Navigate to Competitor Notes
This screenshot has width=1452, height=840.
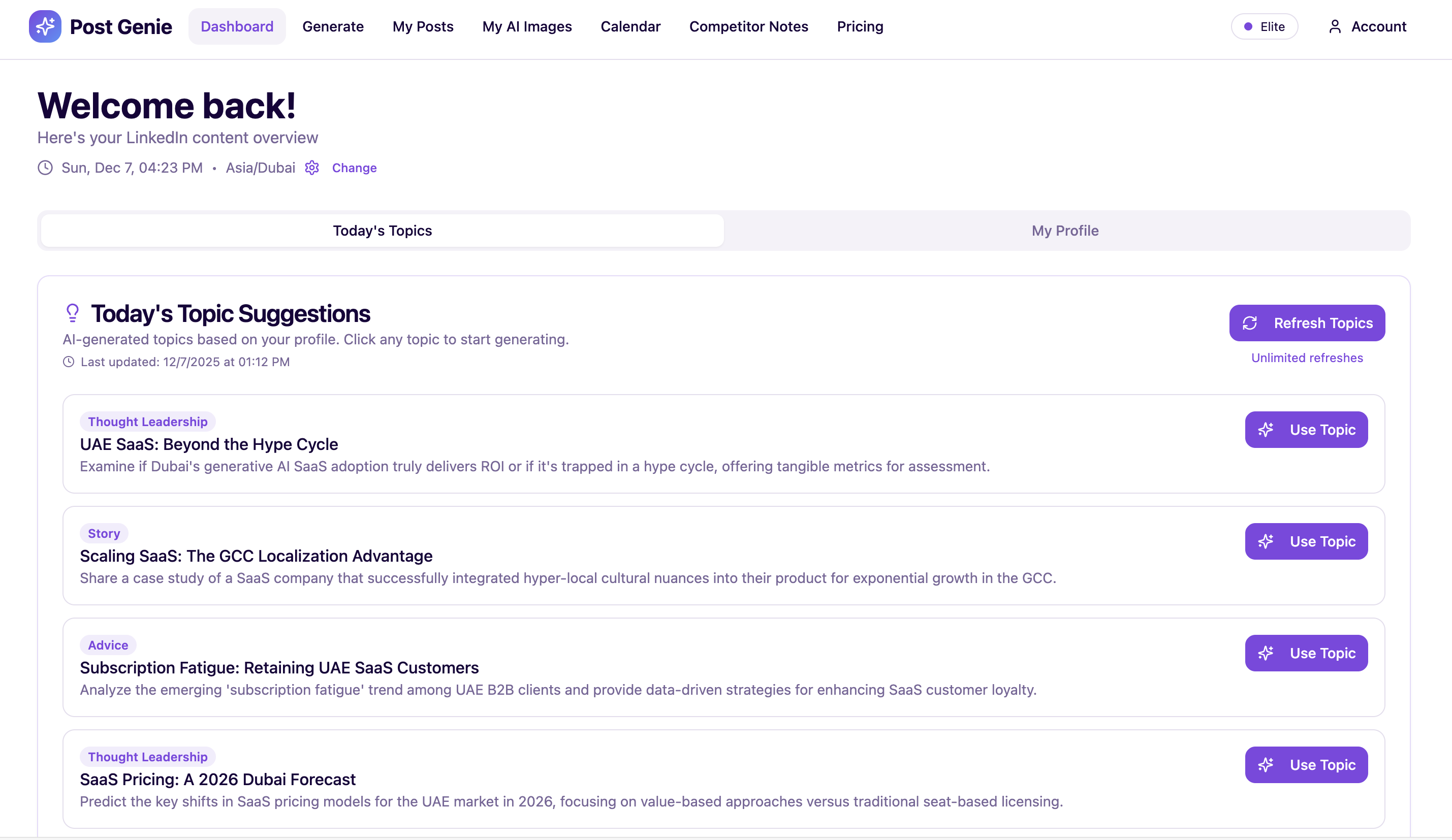click(749, 26)
